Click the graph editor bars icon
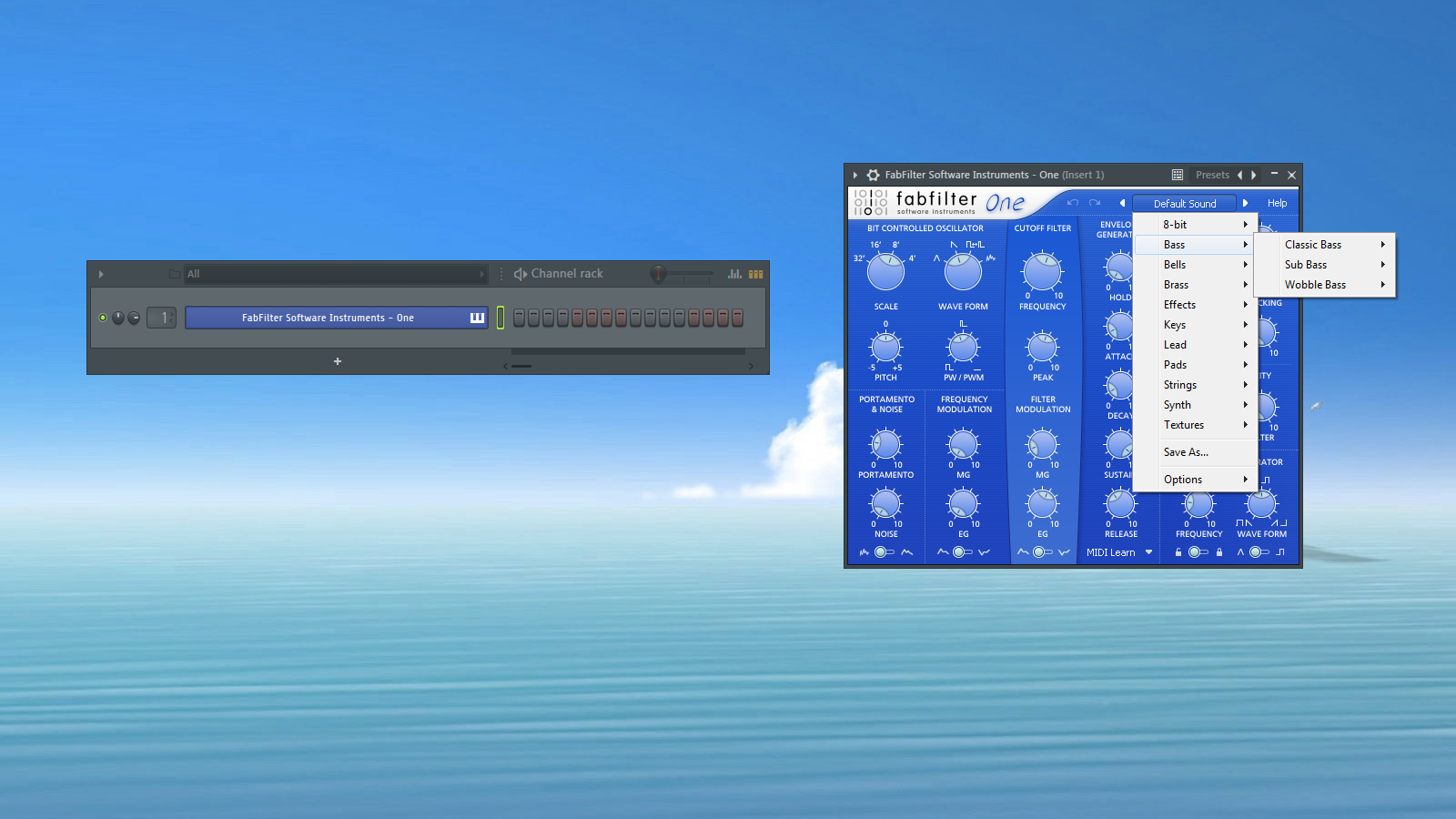This screenshot has height=819, width=1456. point(734,274)
